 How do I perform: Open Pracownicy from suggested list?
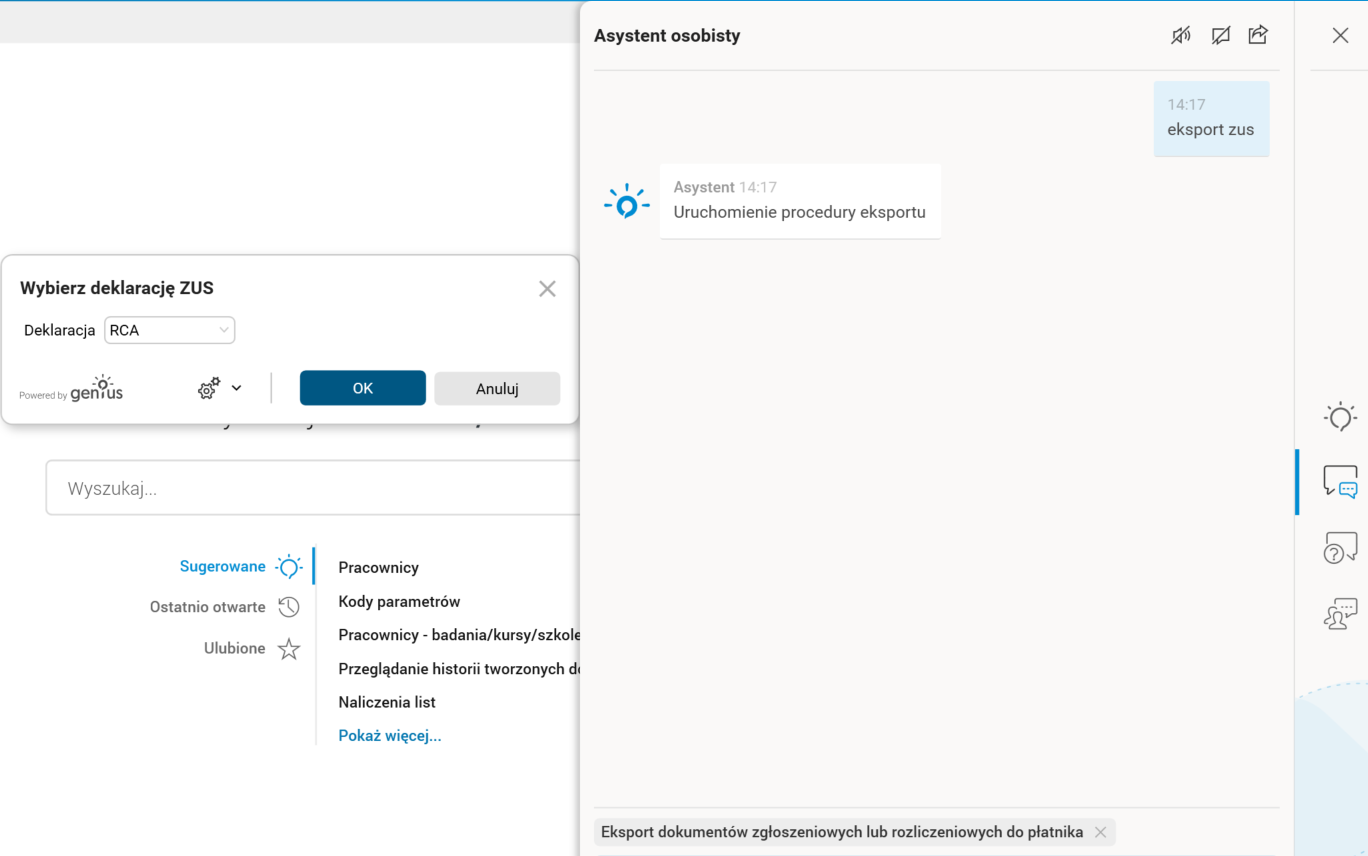tap(379, 567)
